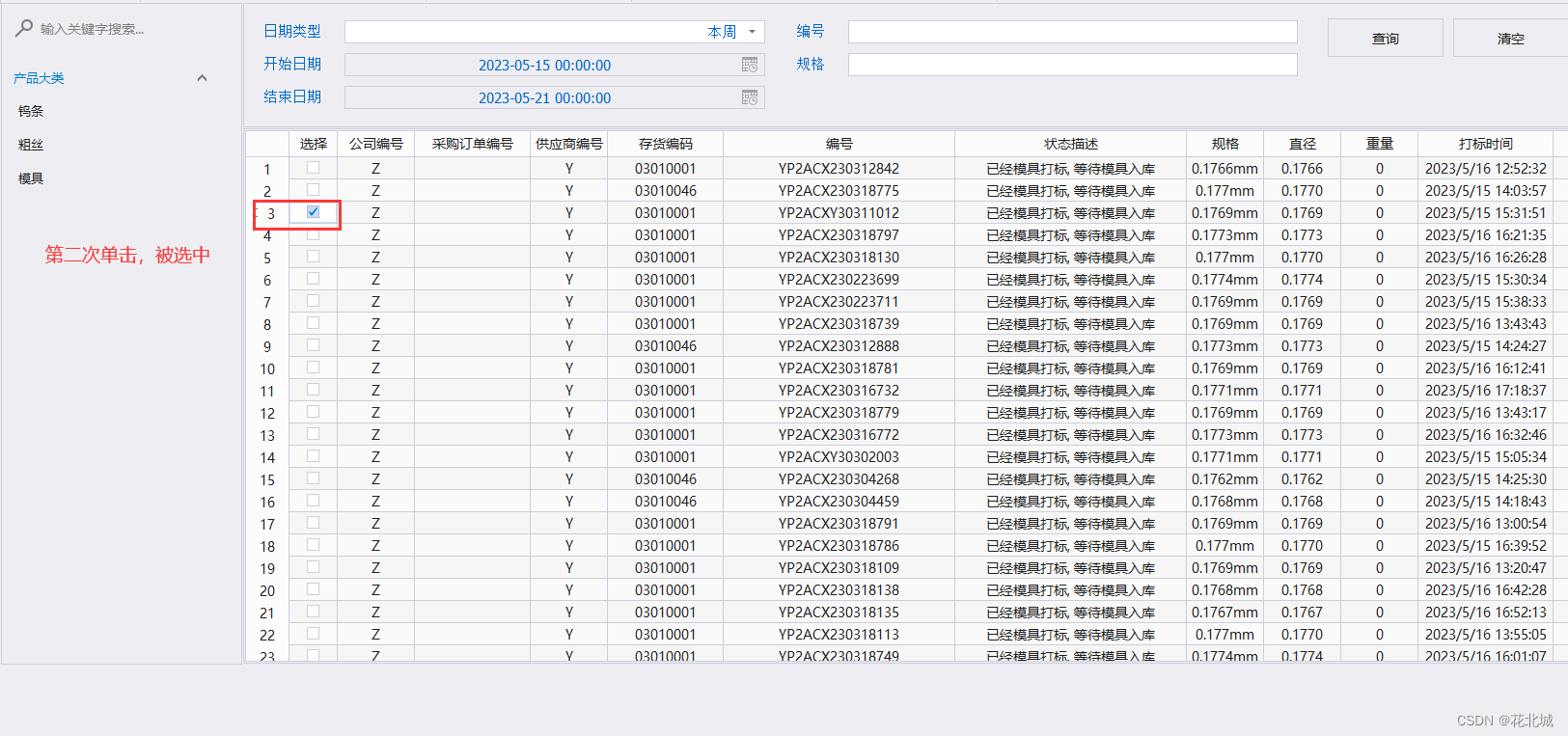Tick the checkbox in row 14

[313, 456]
